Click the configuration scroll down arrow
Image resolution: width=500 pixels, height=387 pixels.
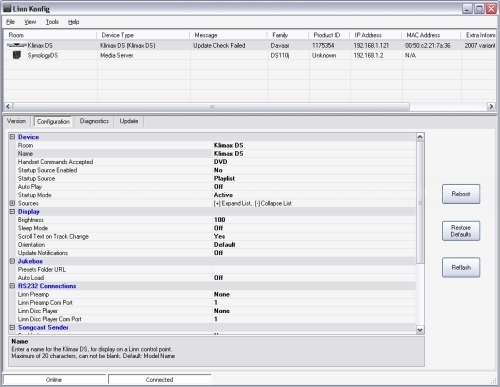click(x=420, y=330)
